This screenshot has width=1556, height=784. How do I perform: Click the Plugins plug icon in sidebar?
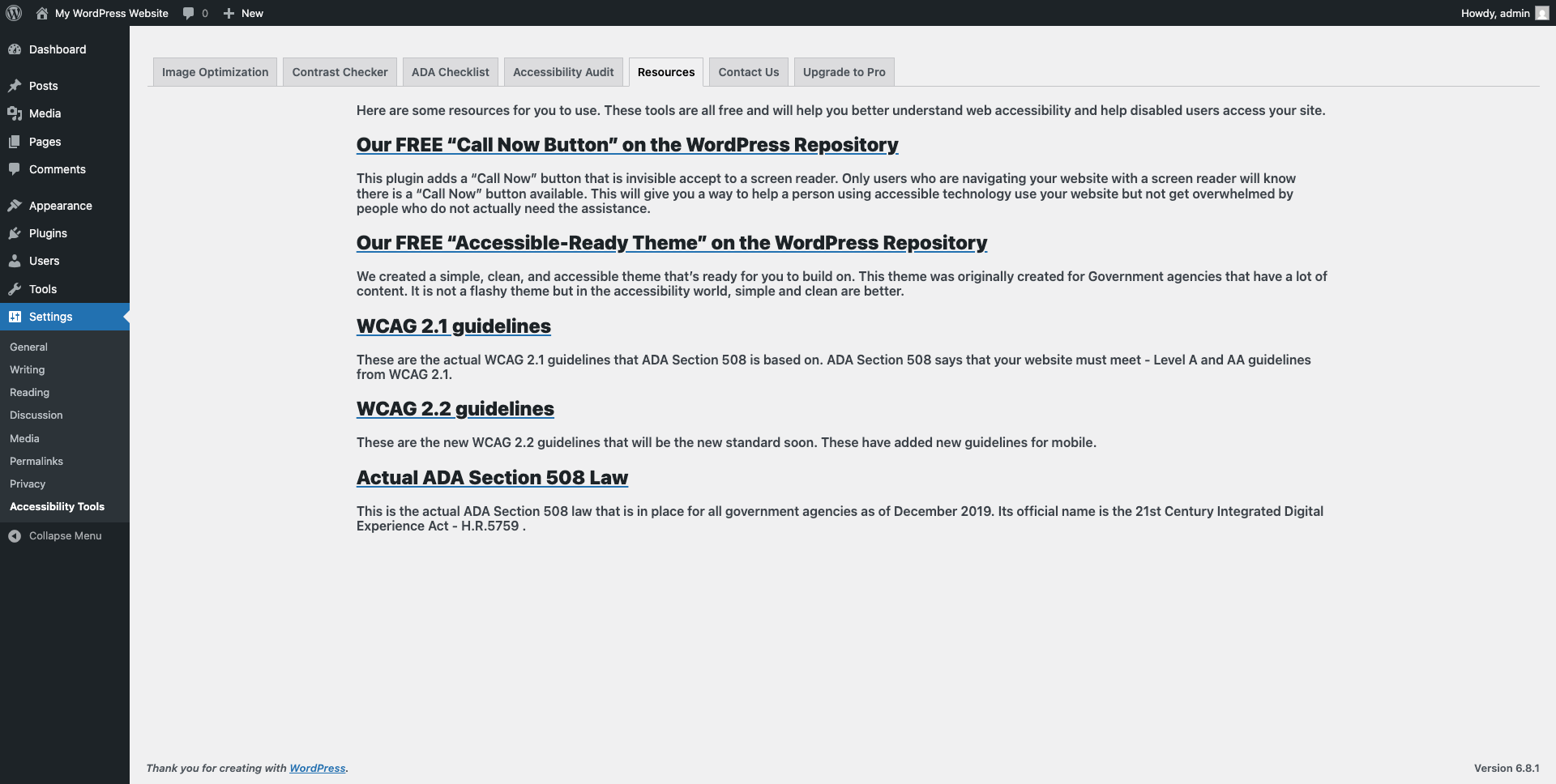(15, 233)
